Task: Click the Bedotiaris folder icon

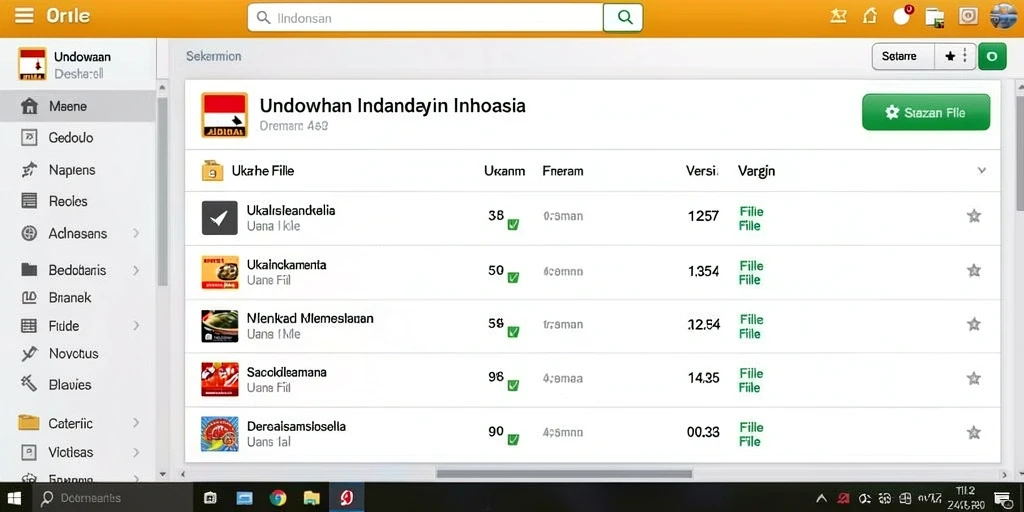Action: [29, 270]
